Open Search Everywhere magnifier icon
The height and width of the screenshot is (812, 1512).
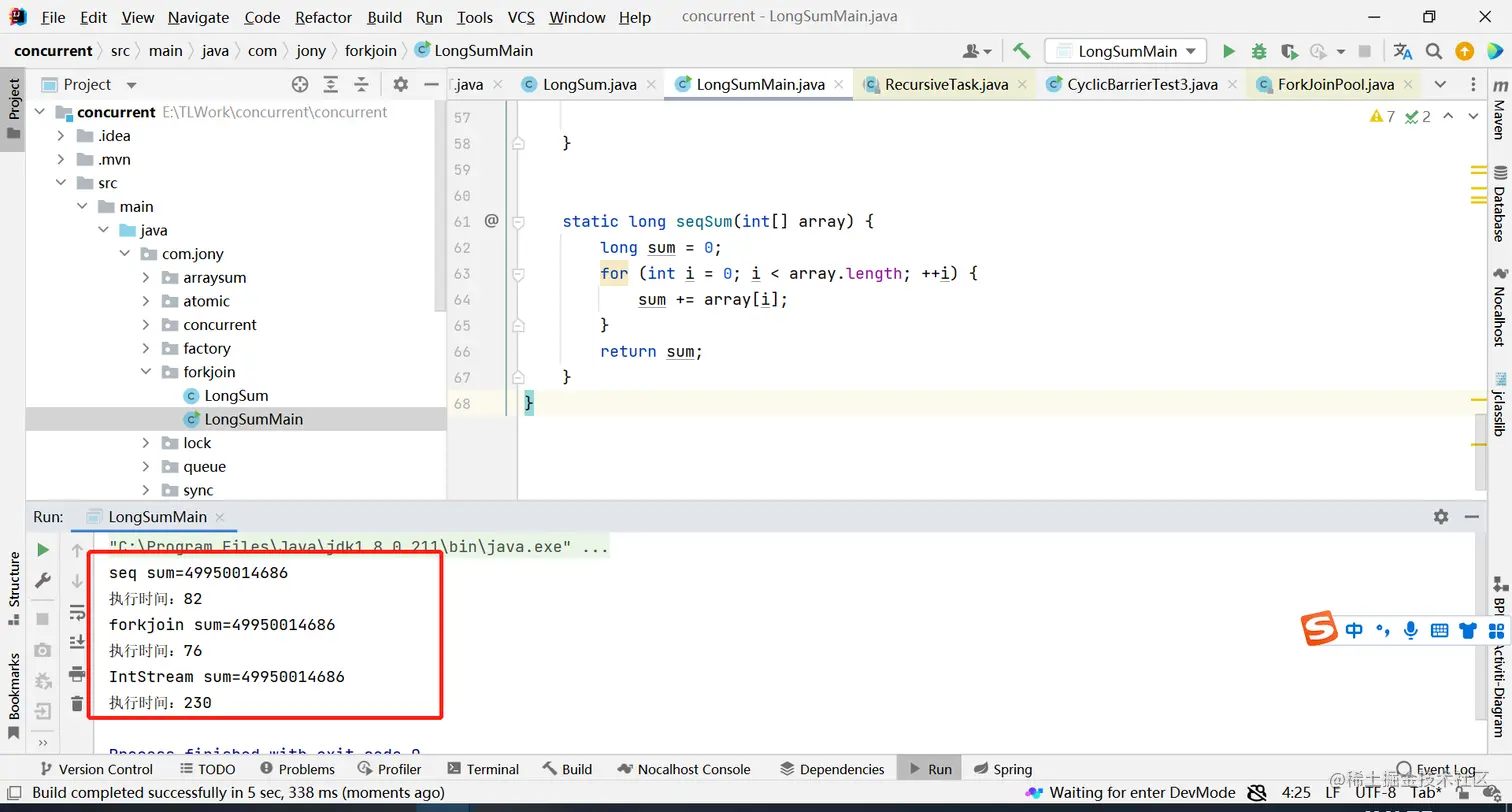1434,51
